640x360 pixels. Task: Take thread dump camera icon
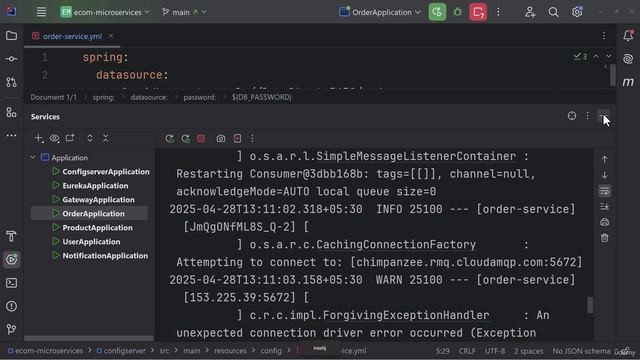click(x=221, y=139)
